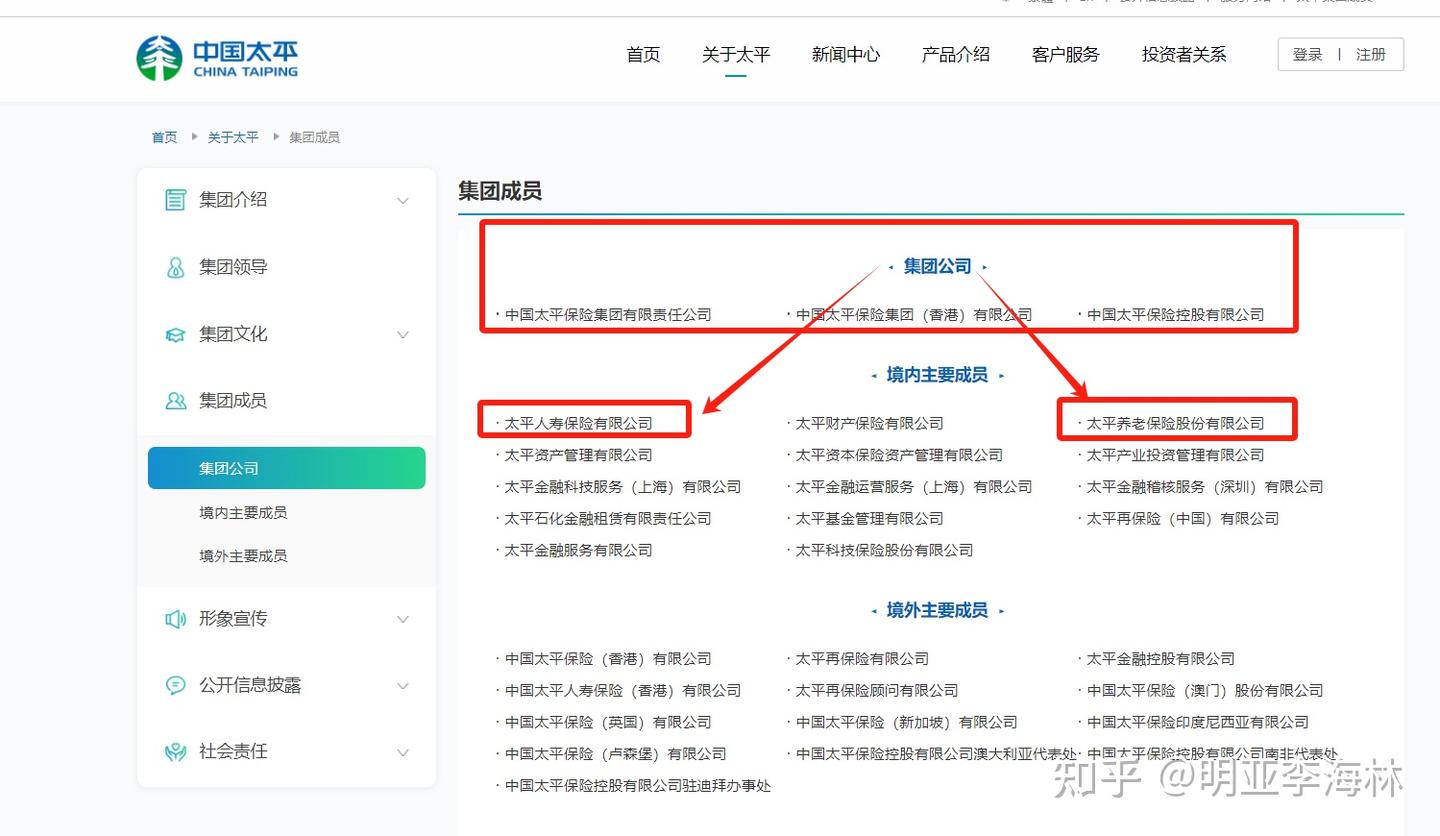1440x836 pixels.
Task: Click the 集团领导 person icon
Action: [175, 267]
